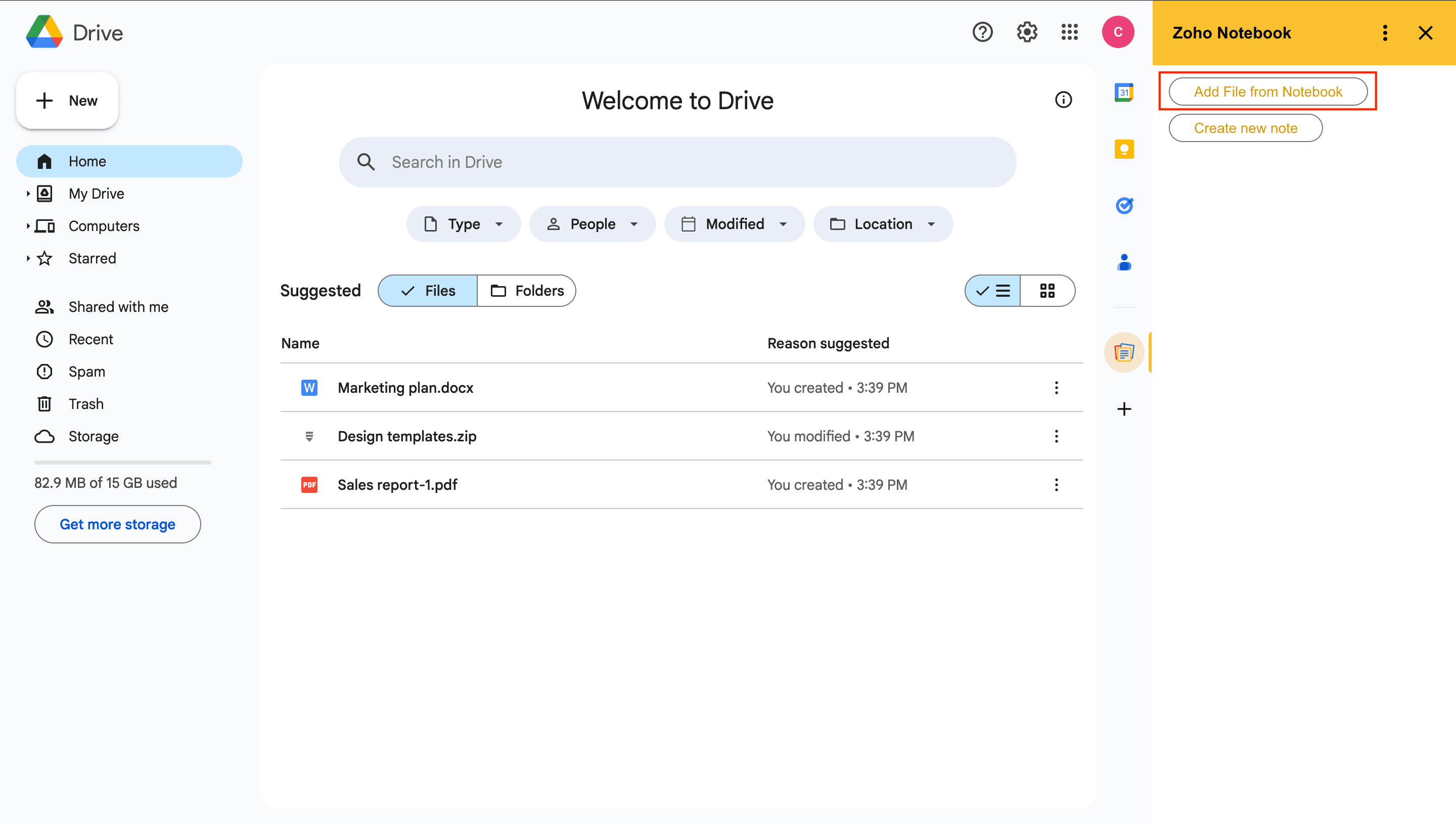Open the Type filter dropdown
Image resolution: width=1456 pixels, height=824 pixels.
464,224
